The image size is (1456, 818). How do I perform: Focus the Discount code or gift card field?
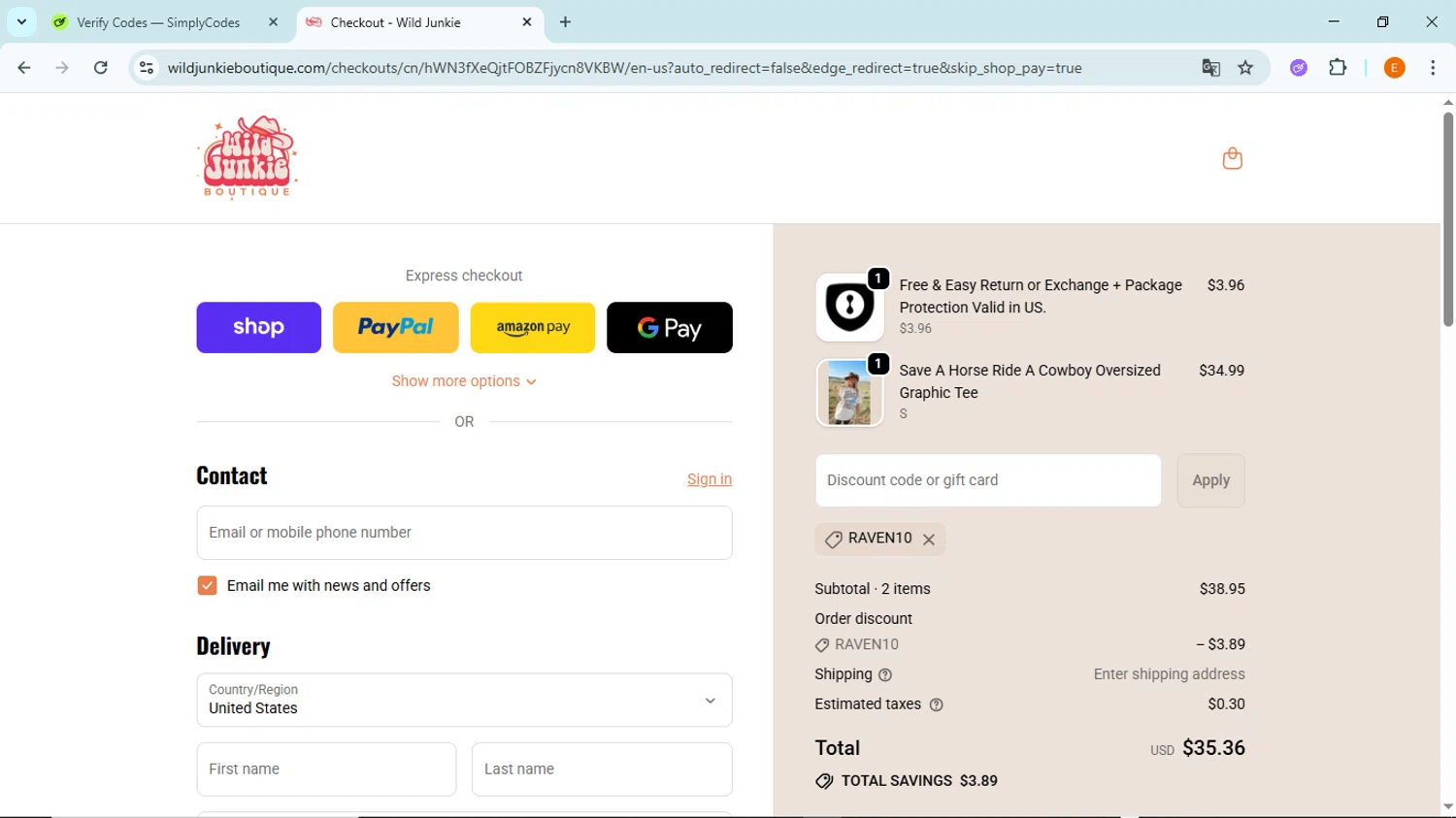[988, 480]
